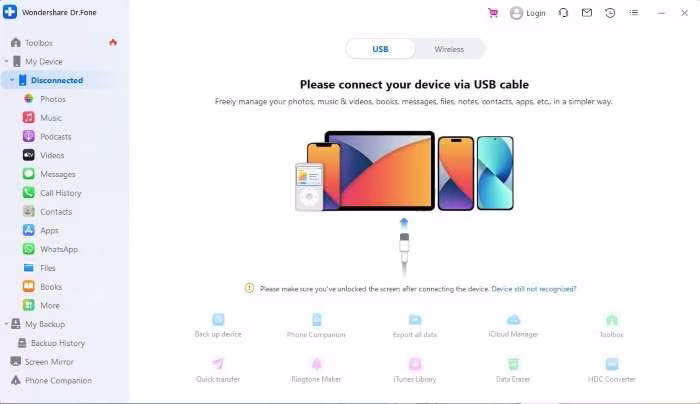Viewport: 700px width, 404px height.
Task: Collapse the Disconnected device arrow
Action: tap(12, 80)
